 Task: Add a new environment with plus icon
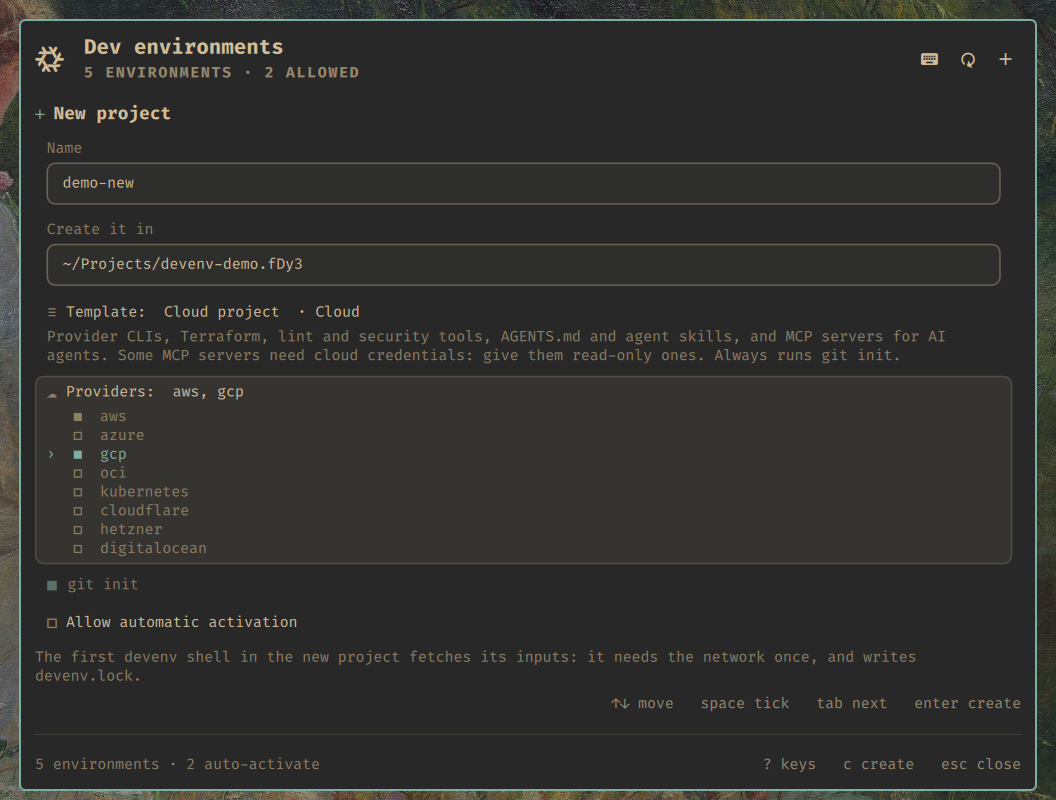[x=1005, y=59]
